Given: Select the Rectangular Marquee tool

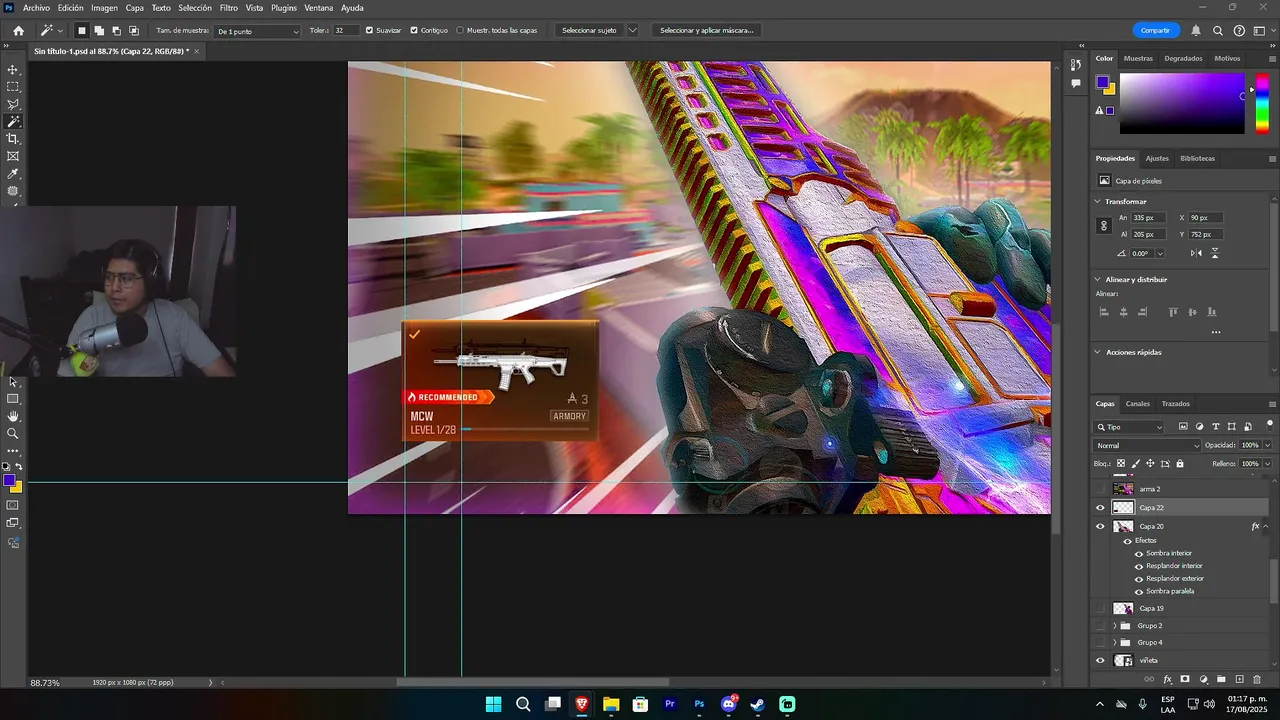Looking at the screenshot, I should point(13,87).
